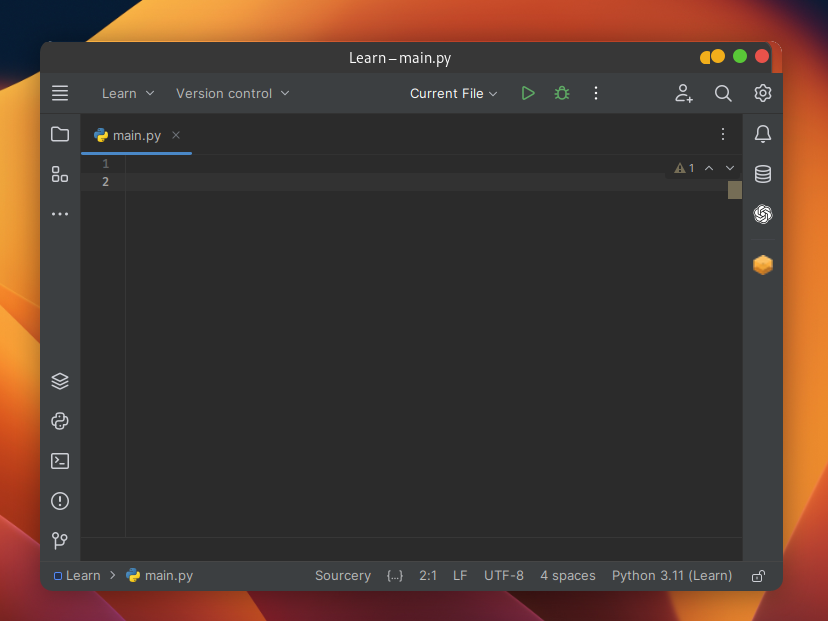This screenshot has width=828, height=621.
Task: Click line number 1 in gutter
Action: click(106, 164)
